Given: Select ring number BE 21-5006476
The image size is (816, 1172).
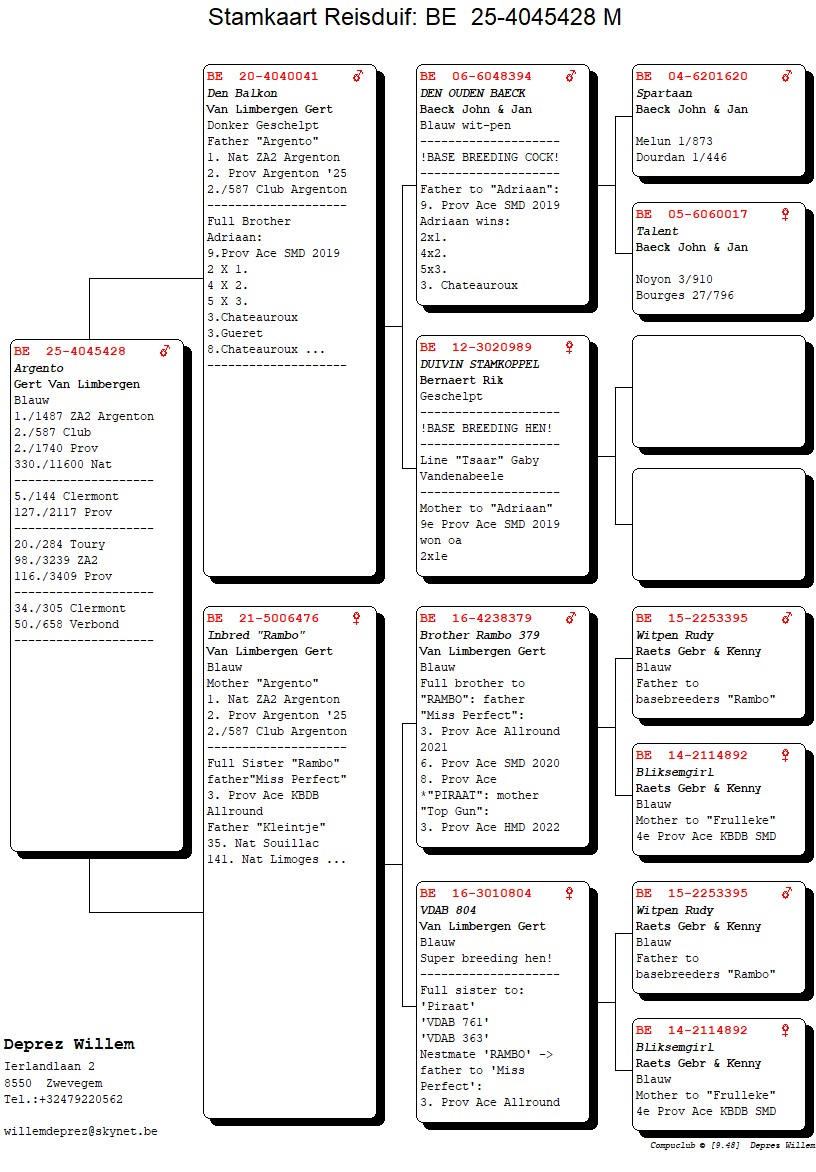Looking at the screenshot, I should [x=263, y=618].
